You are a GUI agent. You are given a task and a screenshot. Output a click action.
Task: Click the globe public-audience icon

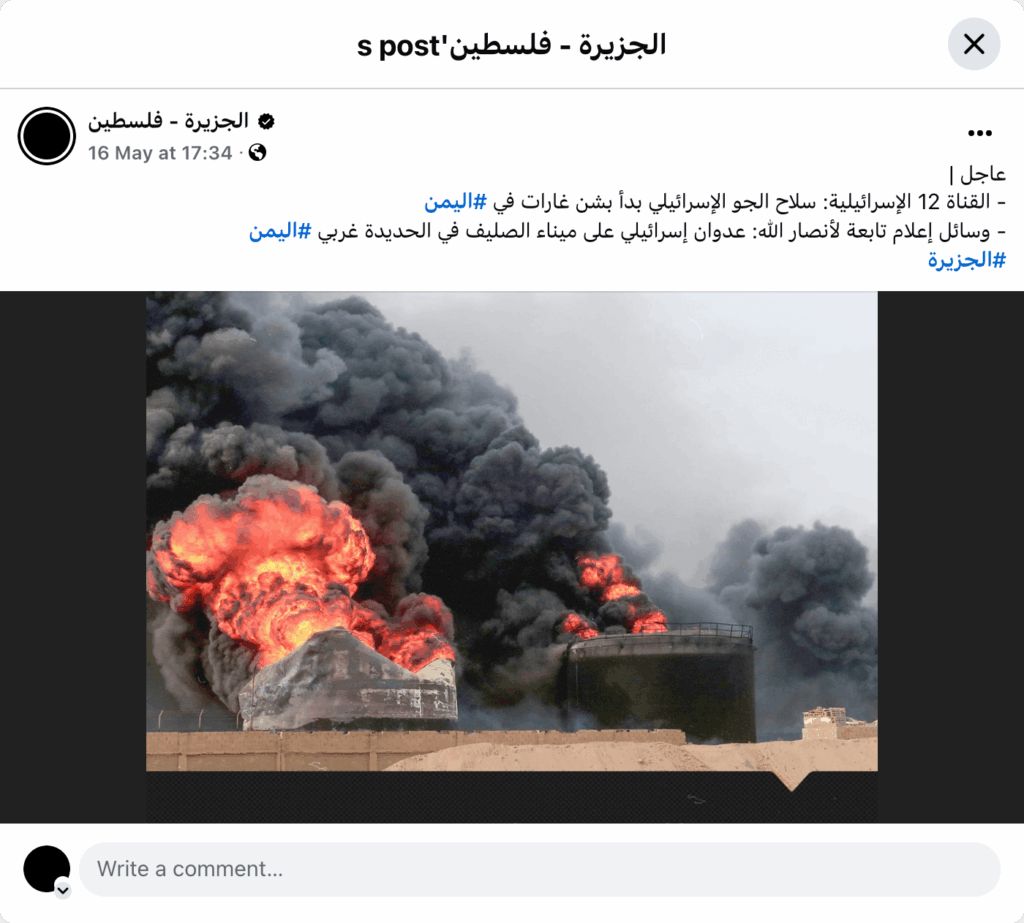tap(257, 153)
